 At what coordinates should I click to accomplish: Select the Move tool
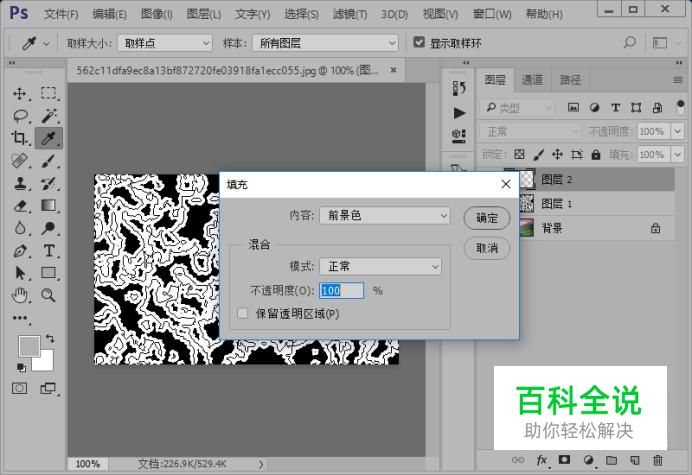coord(19,94)
